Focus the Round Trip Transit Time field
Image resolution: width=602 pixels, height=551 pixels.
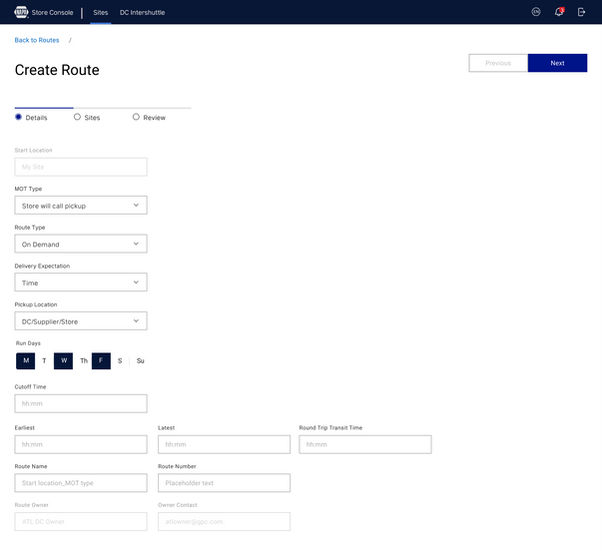click(365, 444)
